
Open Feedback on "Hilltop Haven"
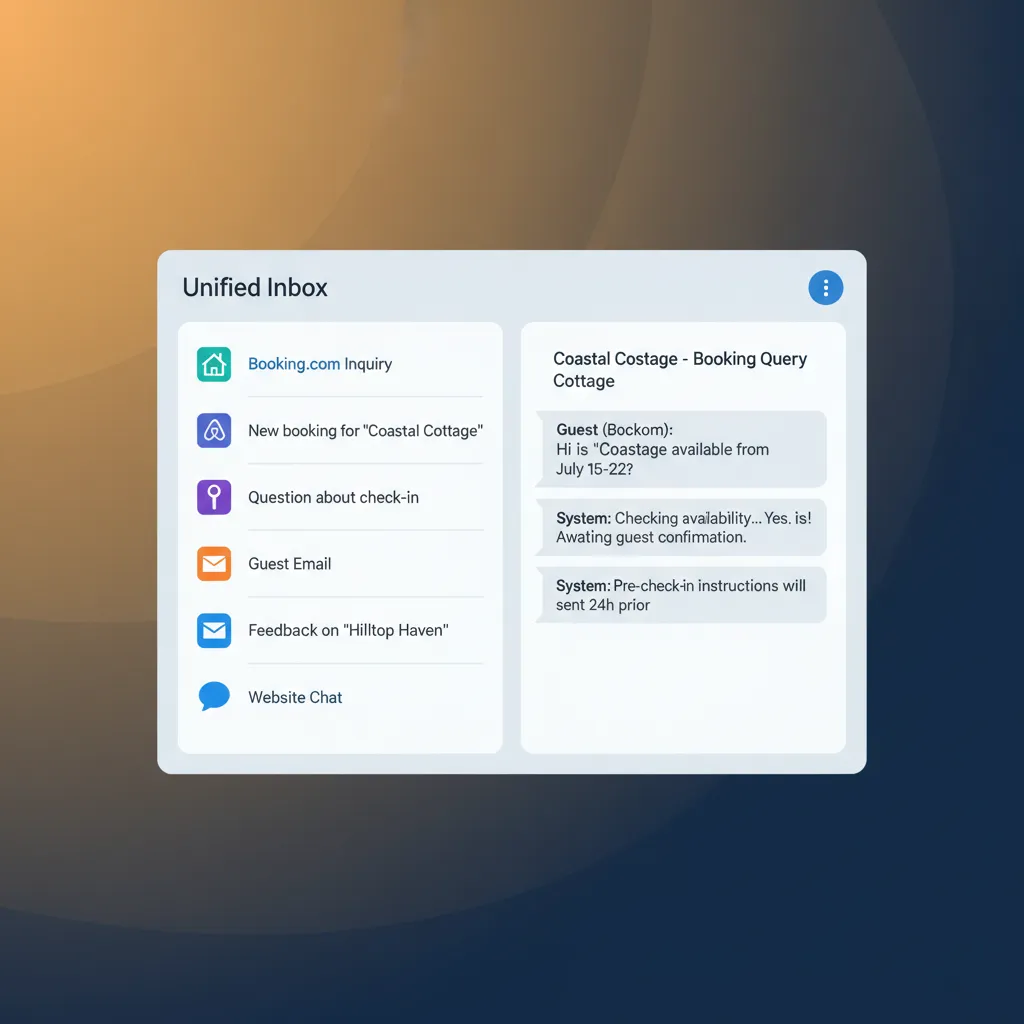349,630
